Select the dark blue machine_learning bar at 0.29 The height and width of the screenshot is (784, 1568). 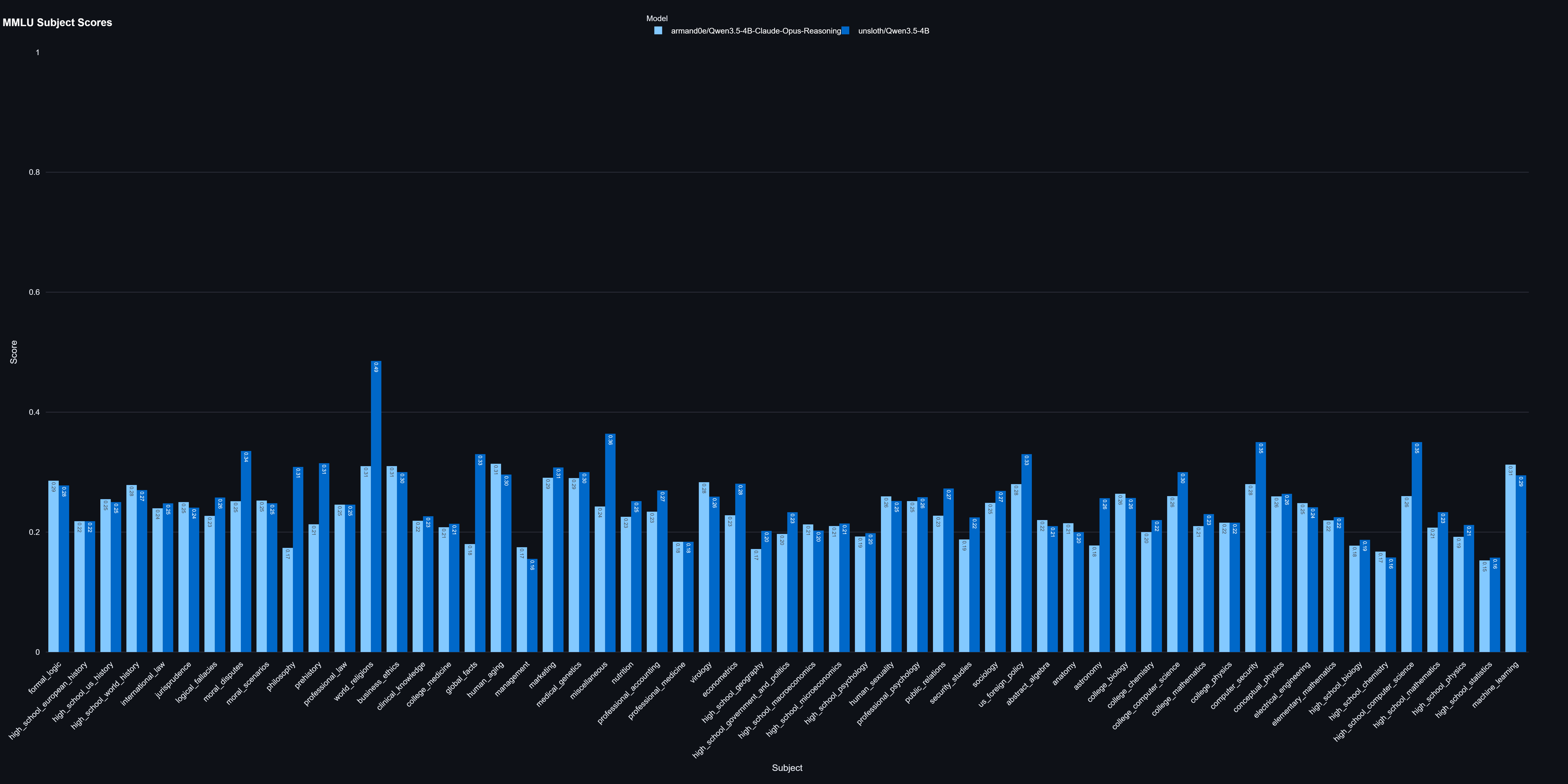pyautogui.click(x=1521, y=564)
